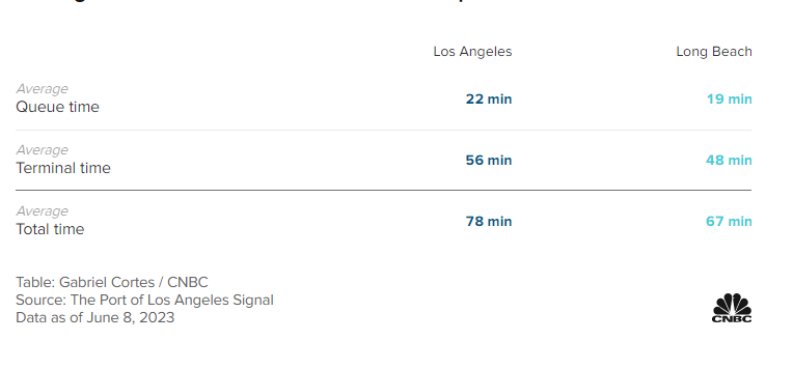This screenshot has height=370, width=794.
Task: Click the CNBC peacock logo
Action: 732,308
